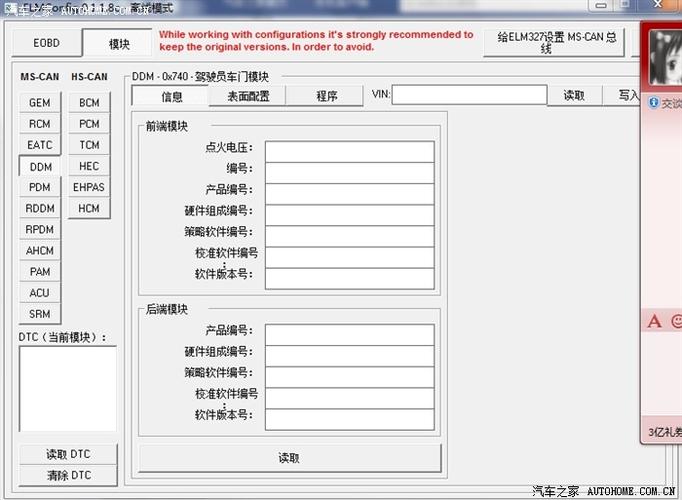
Task: Click the font A icon in chat window
Action: [x=654, y=321]
